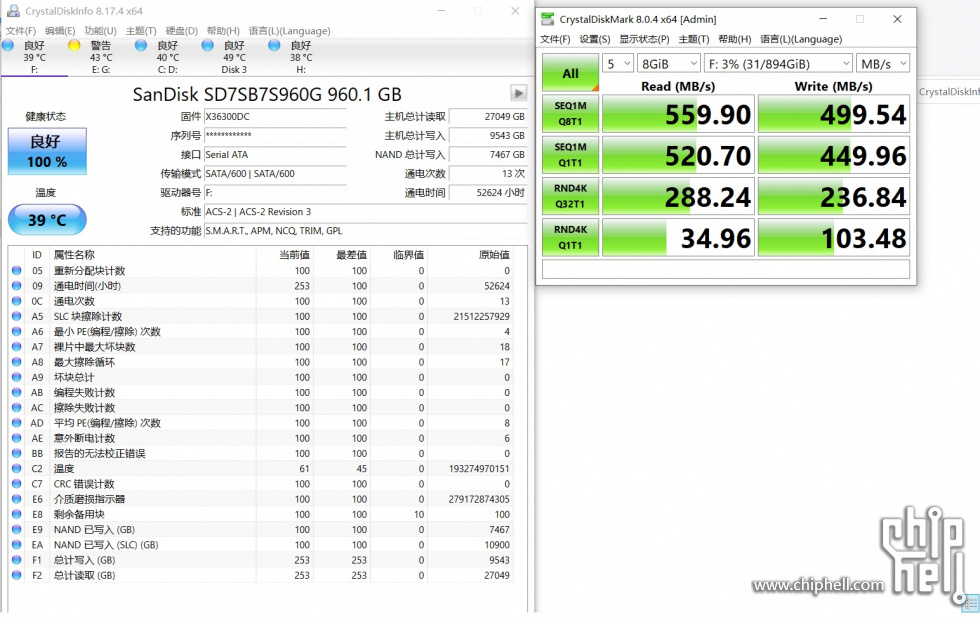The width and height of the screenshot is (980, 620).
Task: Click the firmware field X36300DC
Action: pyautogui.click(x=275, y=116)
